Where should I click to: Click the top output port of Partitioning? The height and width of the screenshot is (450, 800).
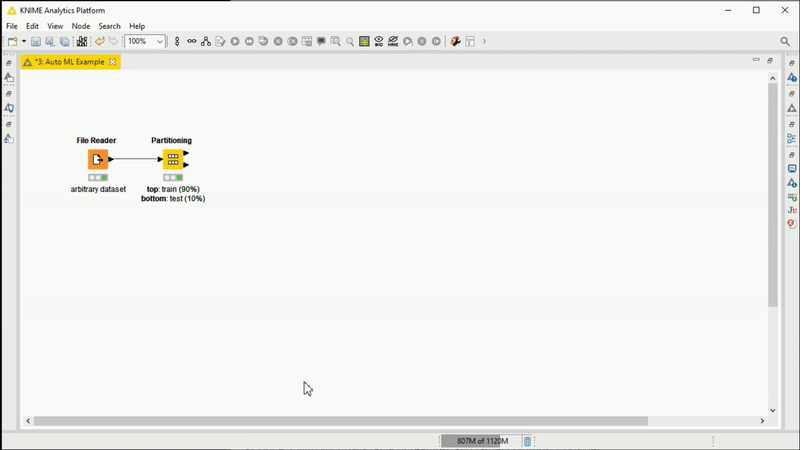tap(186, 153)
